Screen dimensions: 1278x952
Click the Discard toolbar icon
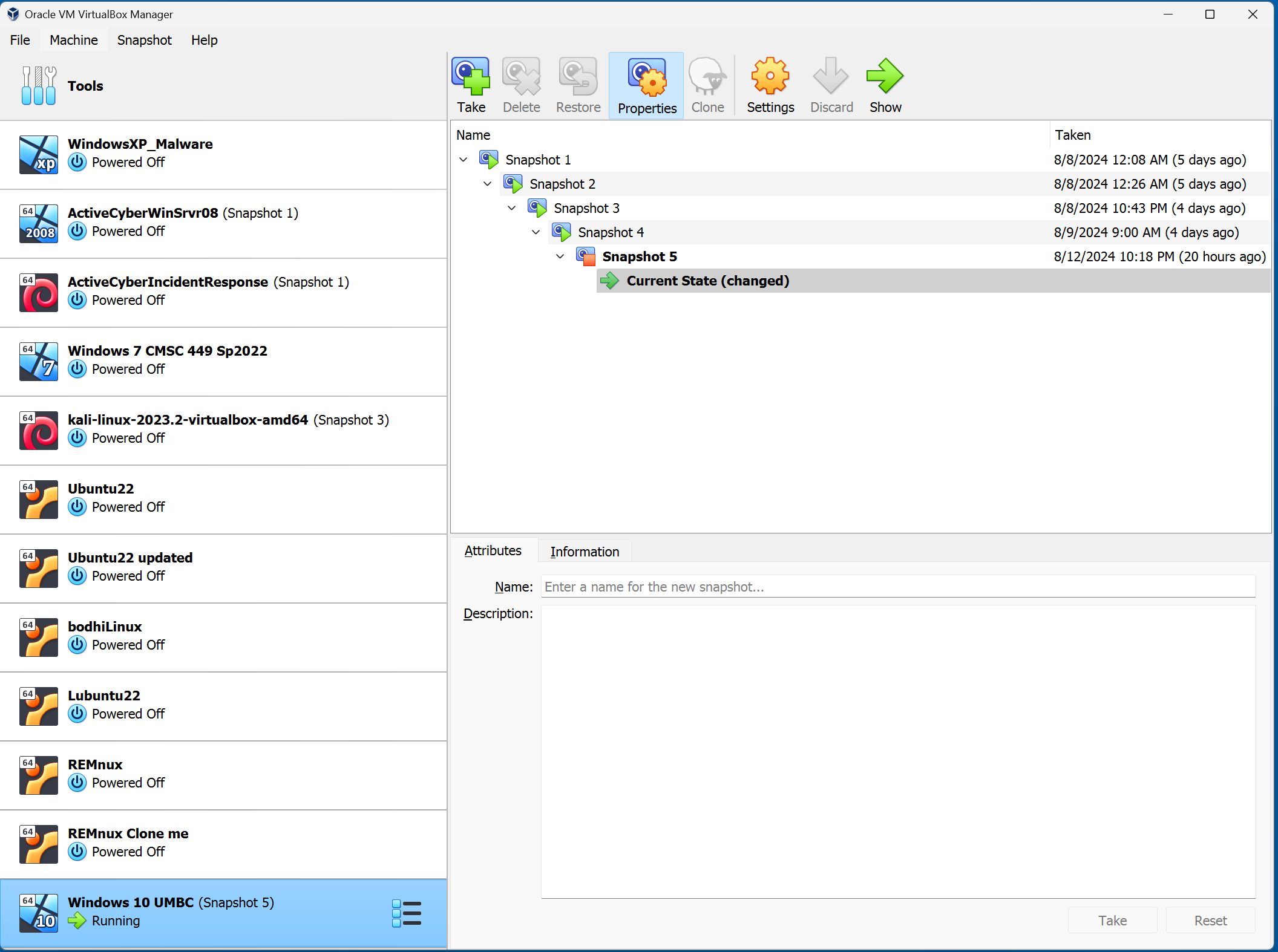click(x=831, y=76)
